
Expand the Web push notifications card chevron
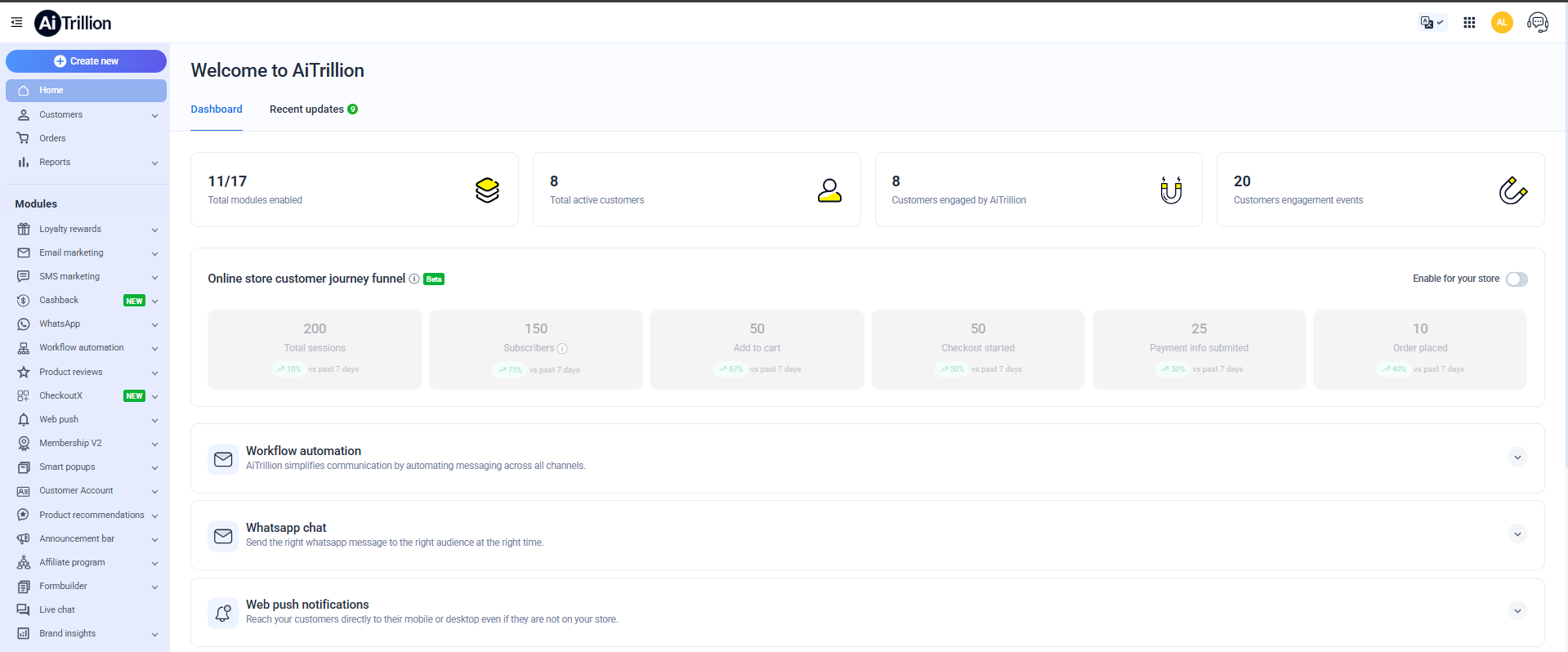(1517, 611)
